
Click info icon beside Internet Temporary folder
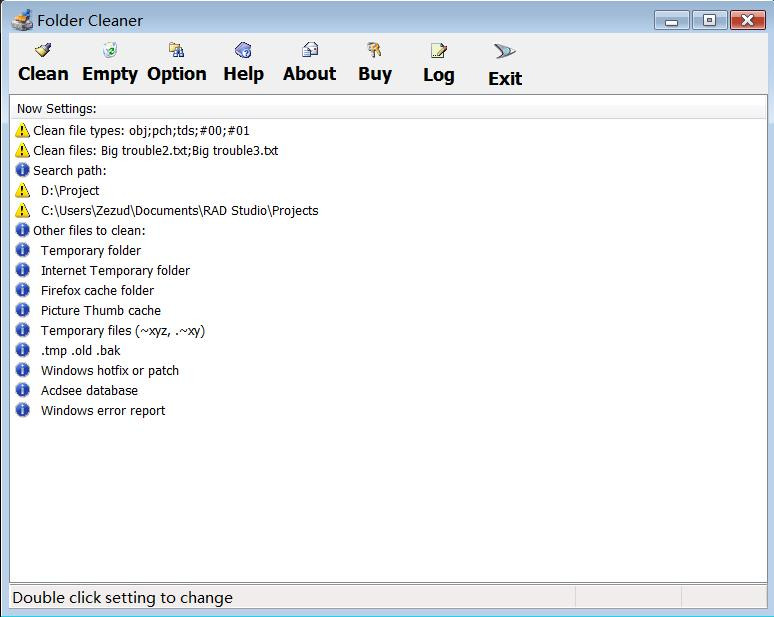pos(22,270)
